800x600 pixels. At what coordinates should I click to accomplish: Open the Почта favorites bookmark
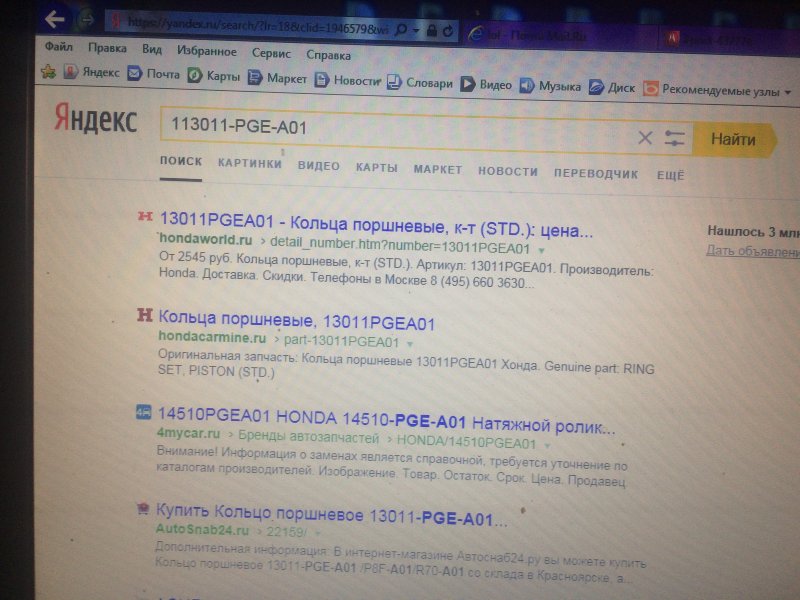coord(154,74)
